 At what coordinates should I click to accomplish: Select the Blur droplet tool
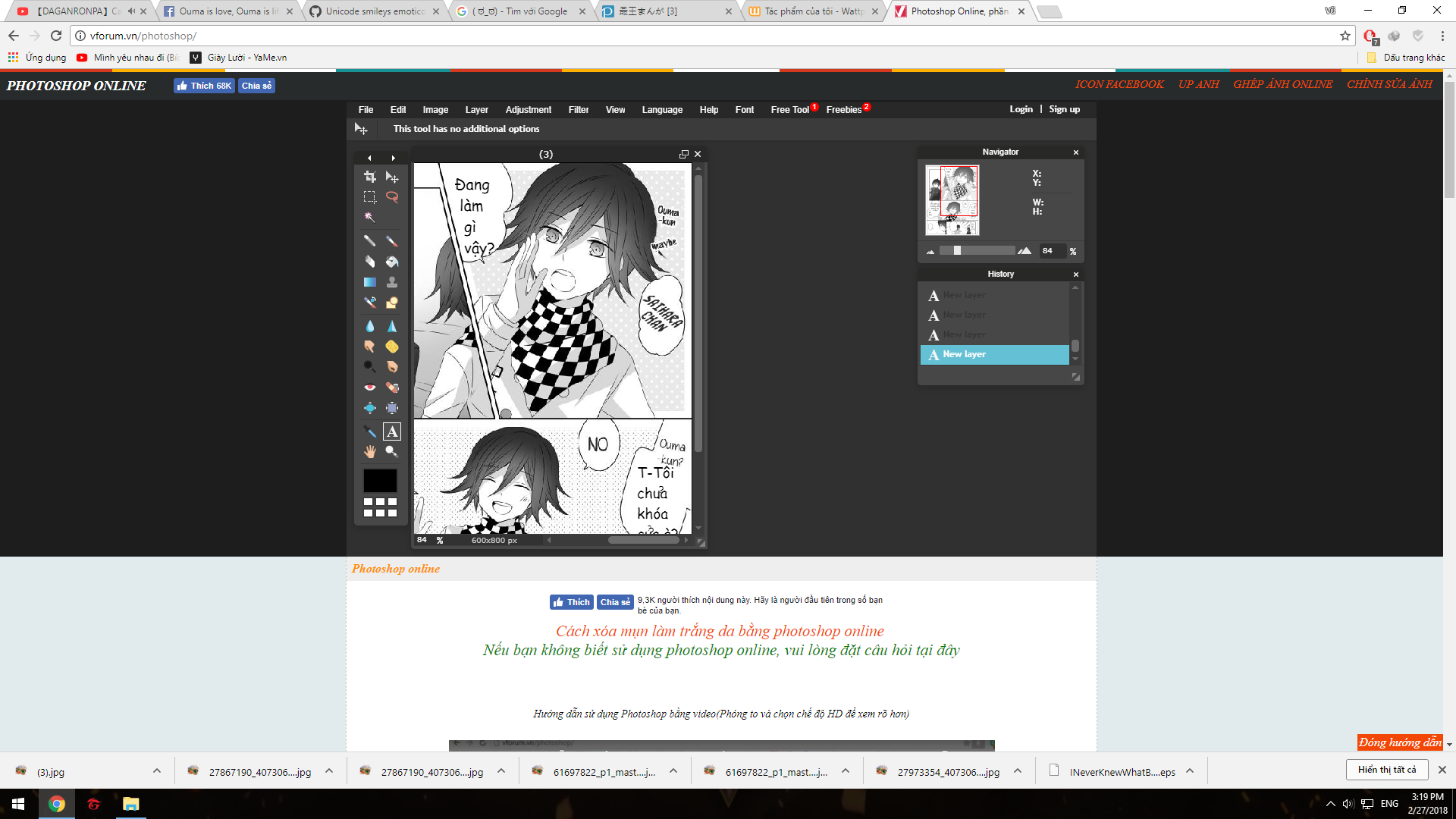(369, 326)
